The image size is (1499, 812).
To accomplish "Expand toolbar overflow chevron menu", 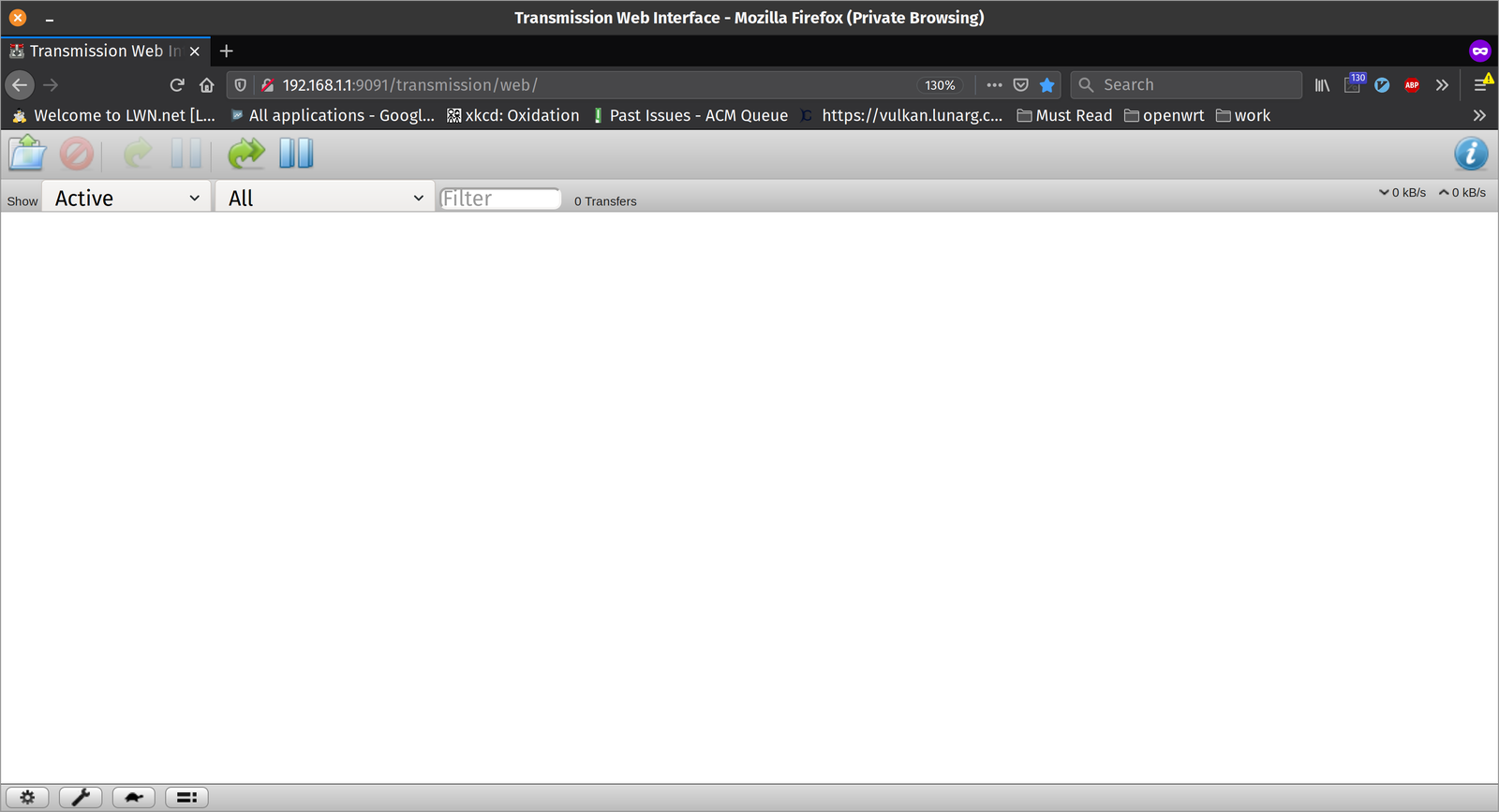I will coord(1442,85).
